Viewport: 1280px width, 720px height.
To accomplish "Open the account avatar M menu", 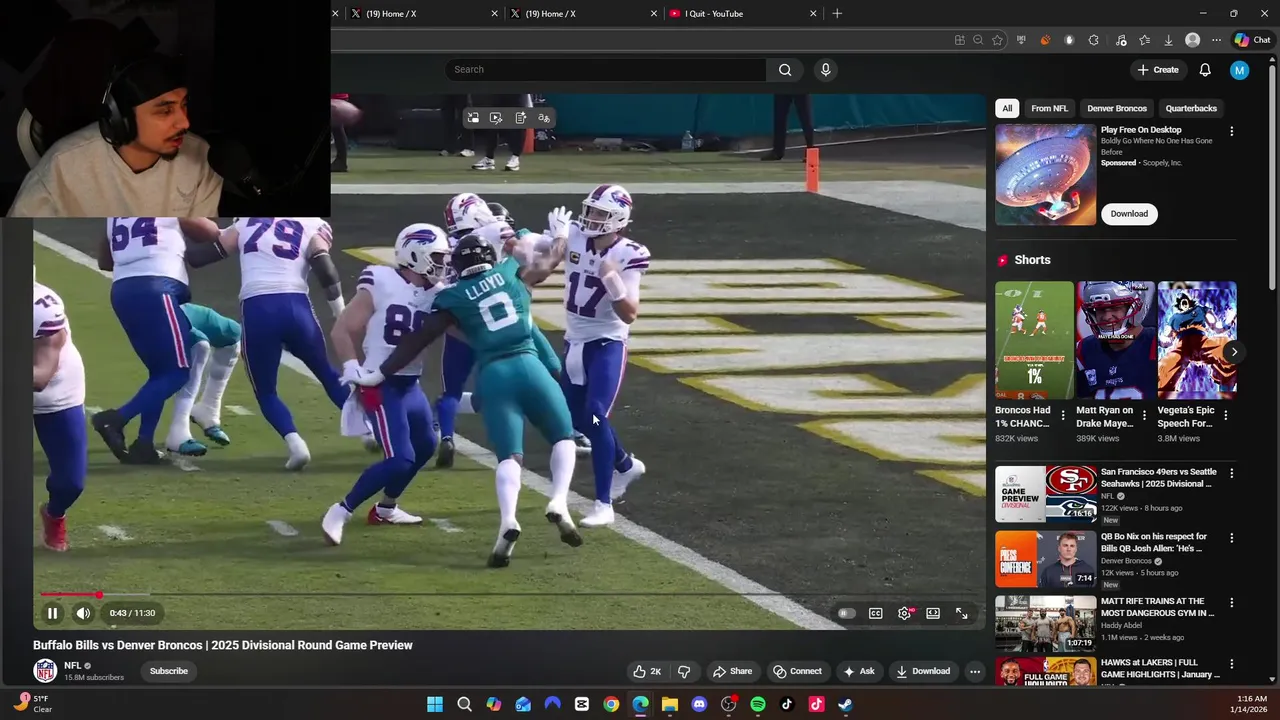I will [1240, 69].
